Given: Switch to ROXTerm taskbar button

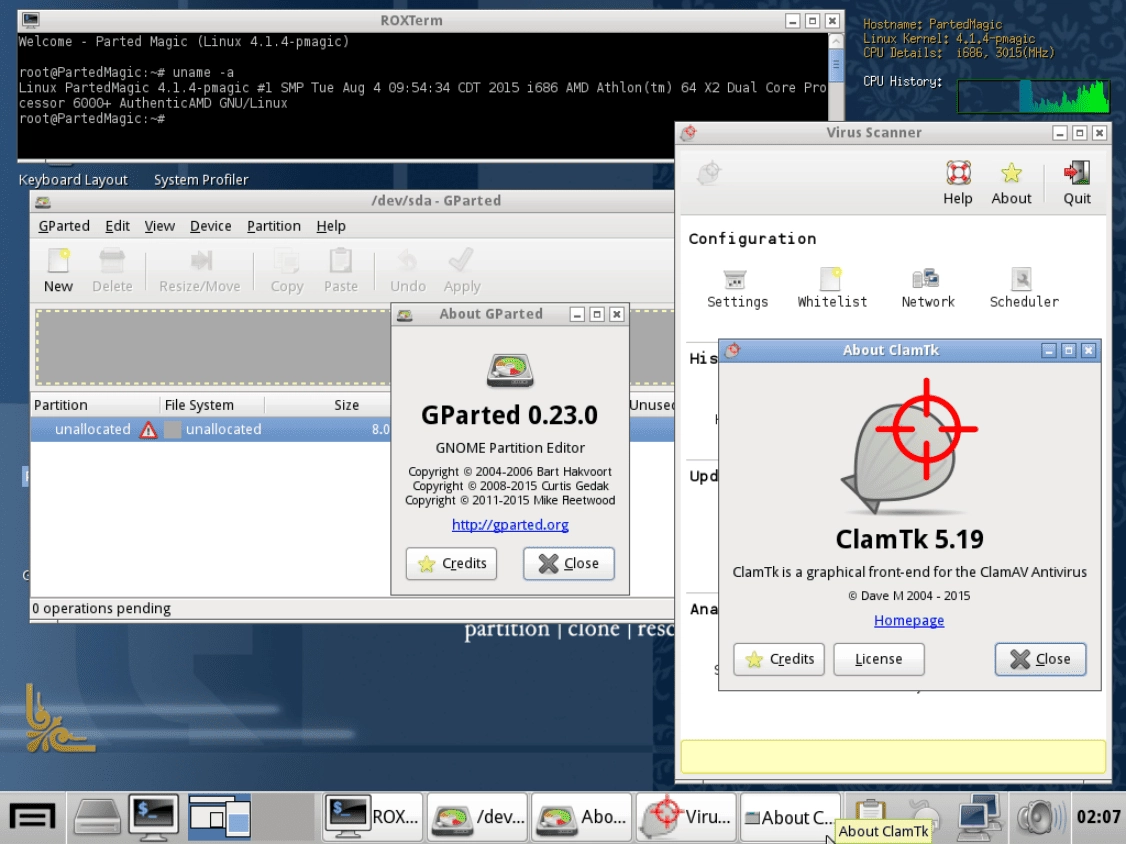Looking at the screenshot, I should coord(372,817).
